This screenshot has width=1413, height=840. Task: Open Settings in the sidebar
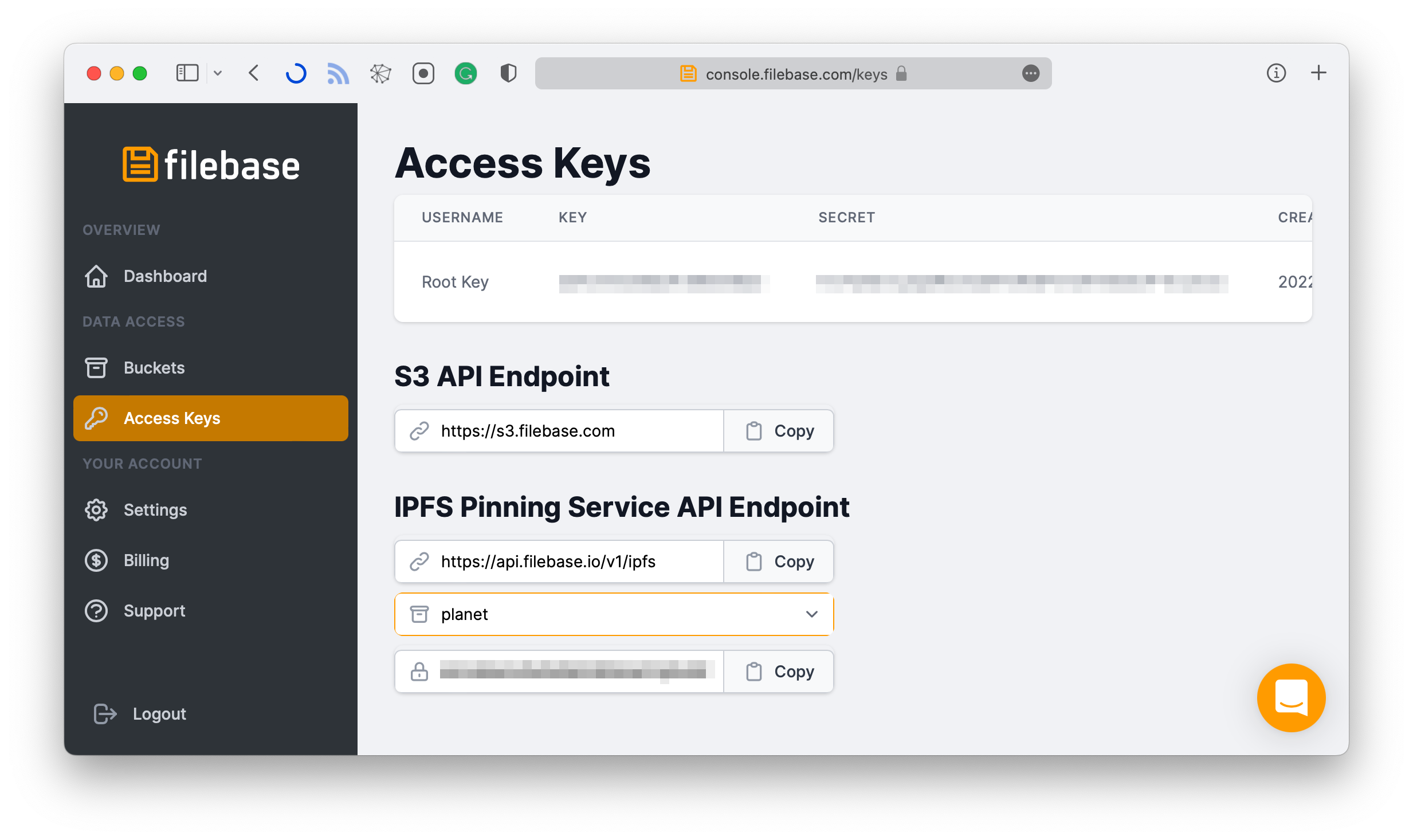(x=211, y=510)
